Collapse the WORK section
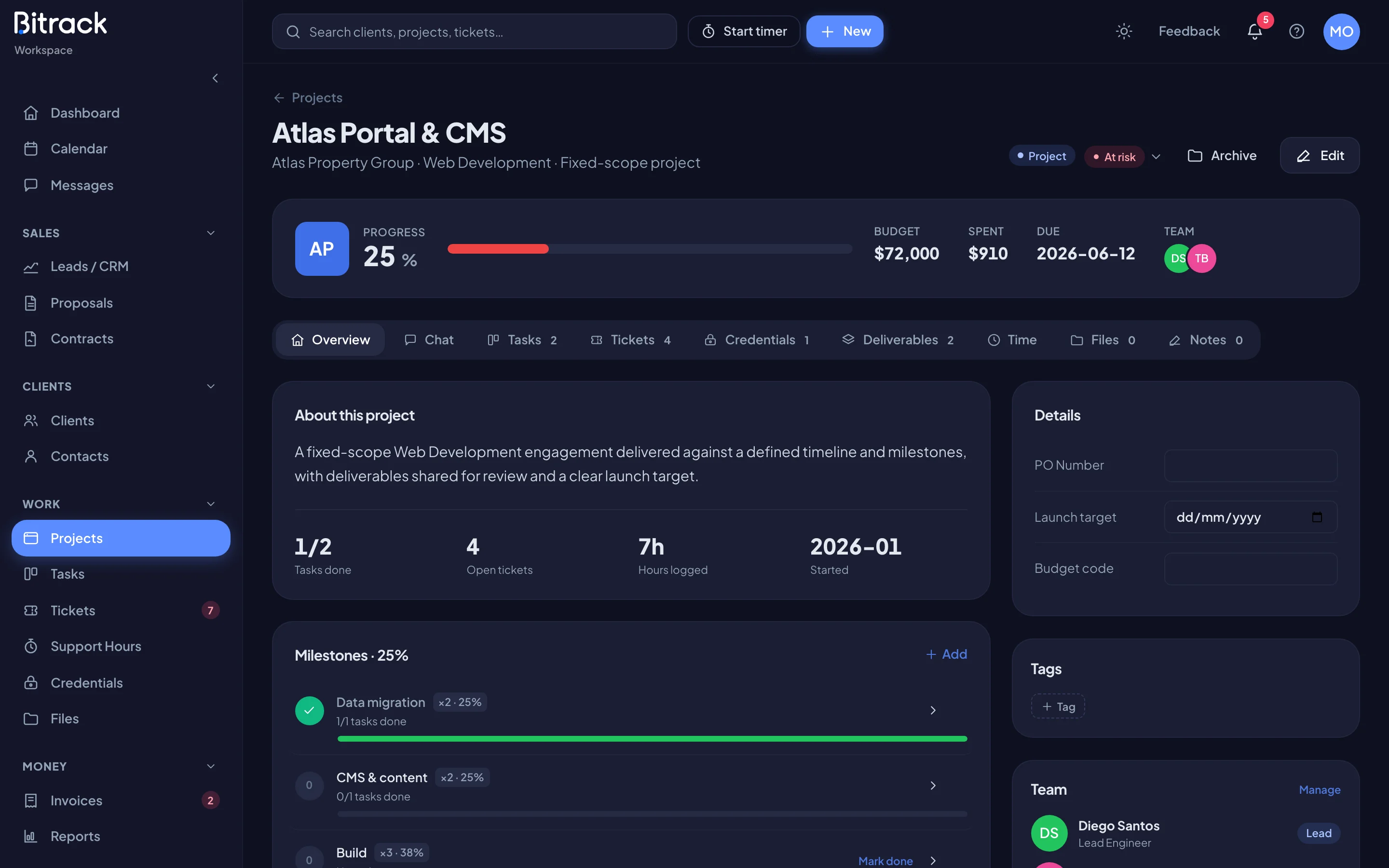The width and height of the screenshot is (1389, 868). (x=211, y=504)
